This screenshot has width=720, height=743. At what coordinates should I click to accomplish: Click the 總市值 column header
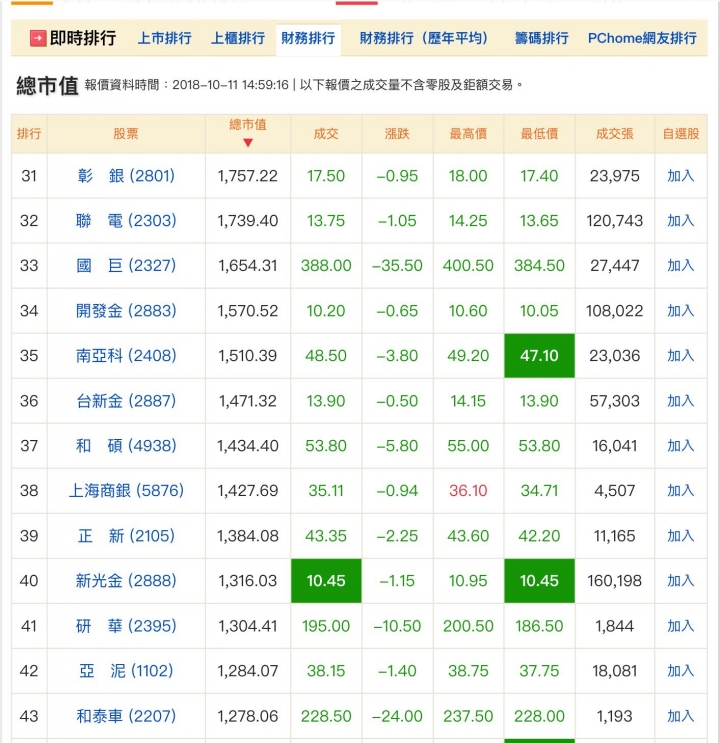coord(248,125)
